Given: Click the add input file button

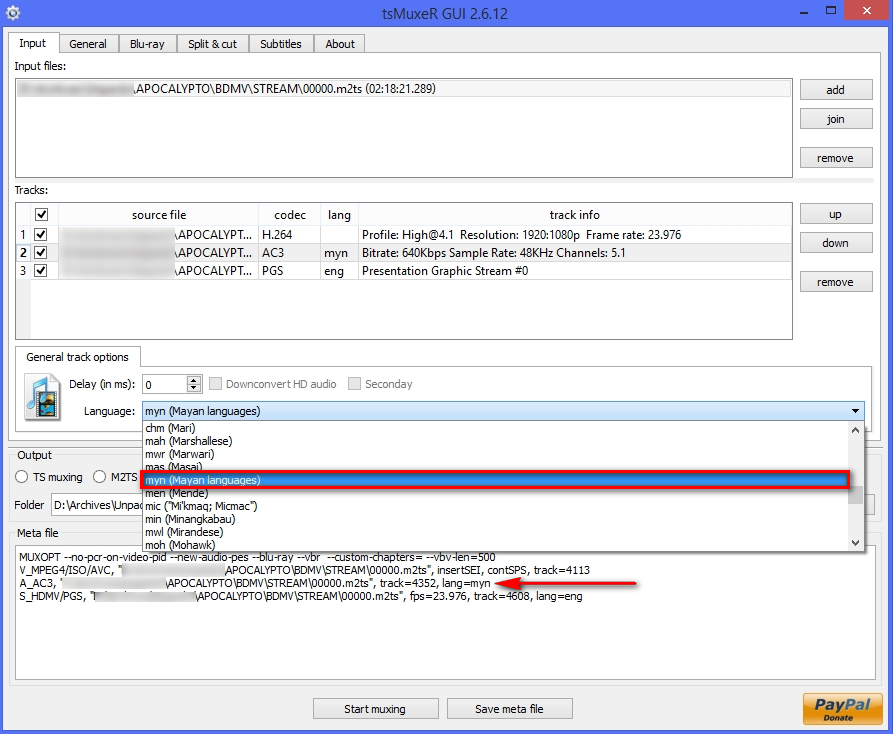Looking at the screenshot, I should pos(835,90).
